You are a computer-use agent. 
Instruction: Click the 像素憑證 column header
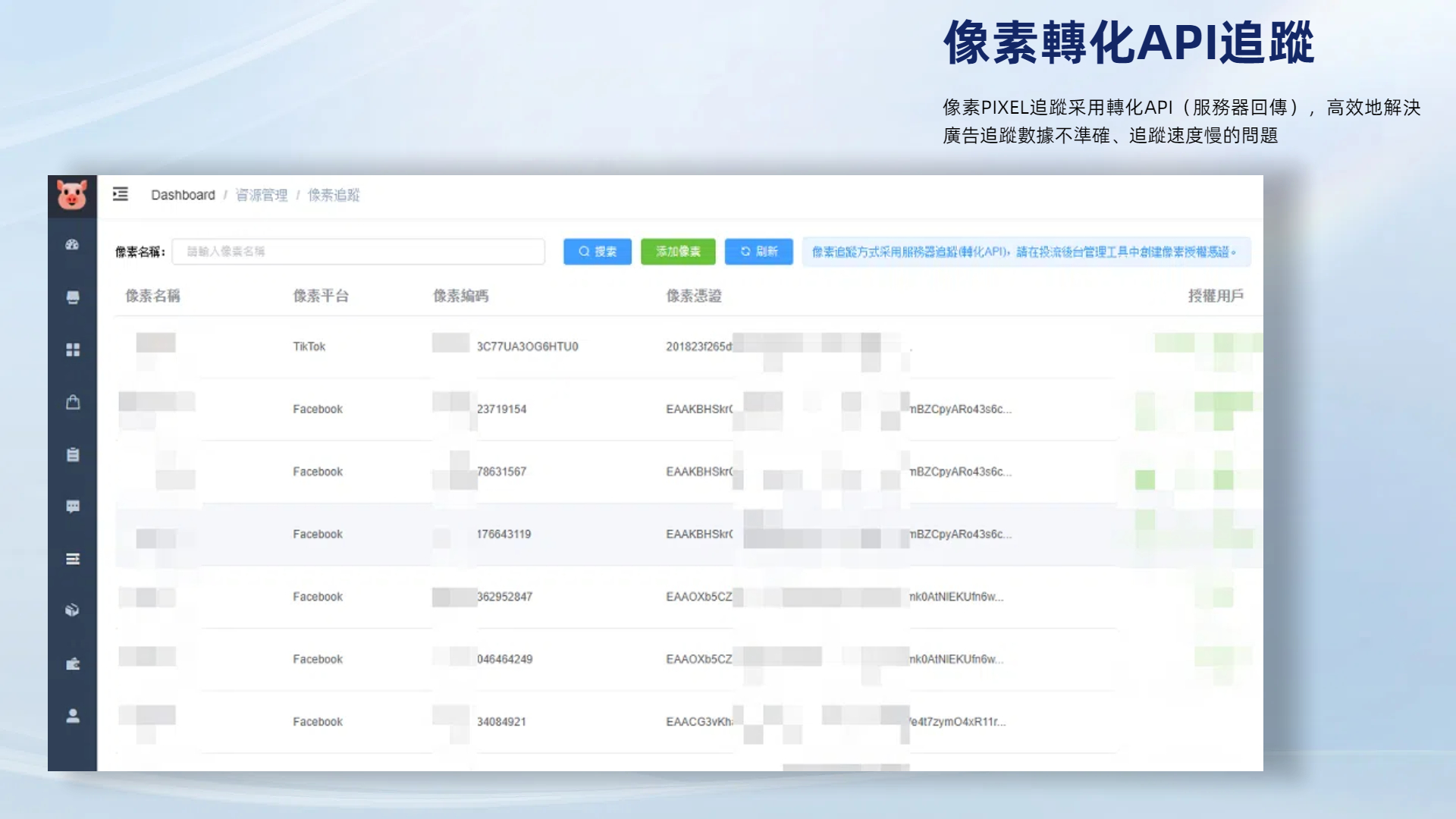[694, 296]
